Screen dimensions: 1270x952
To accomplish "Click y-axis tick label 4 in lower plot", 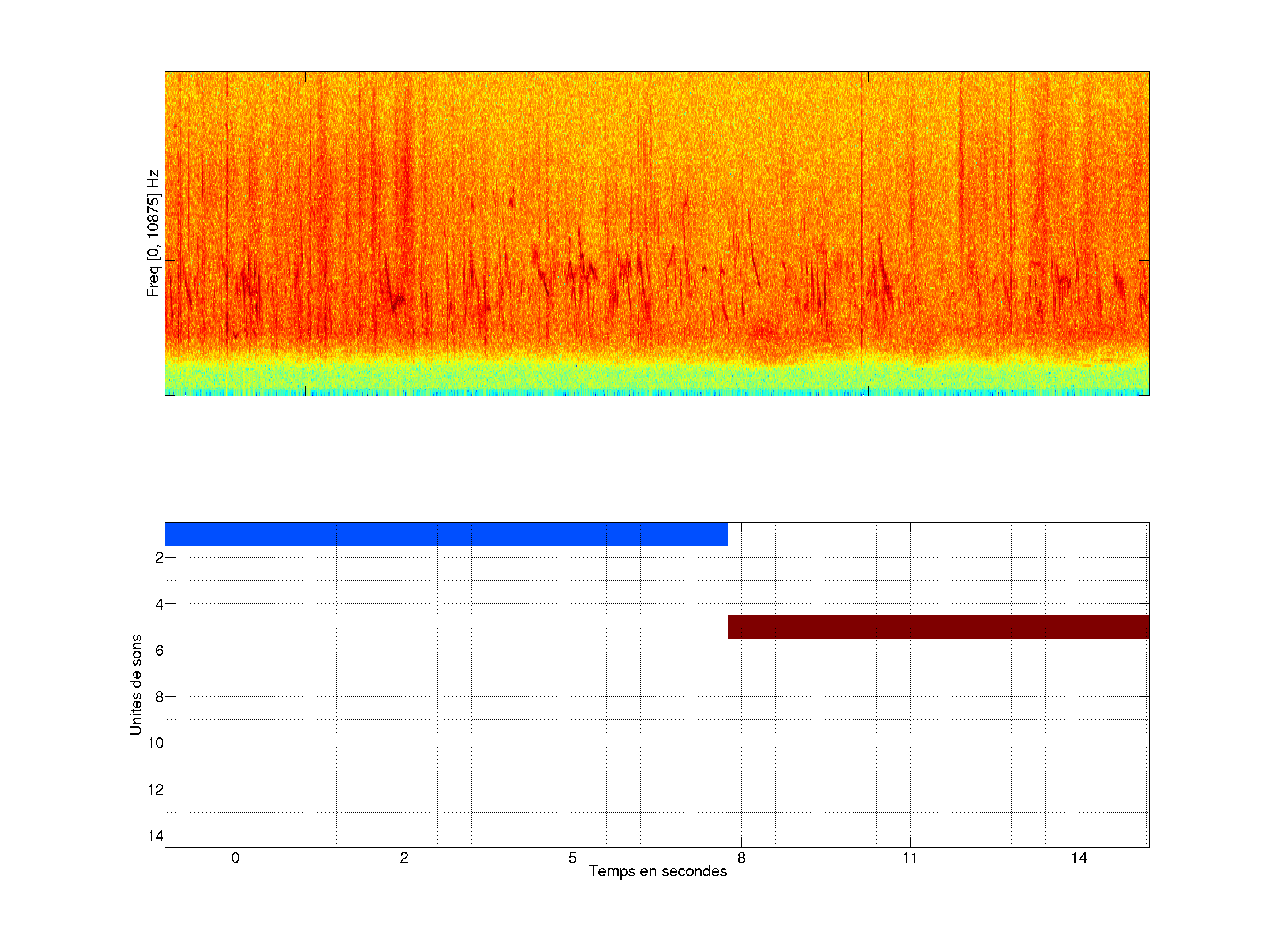I will (159, 604).
